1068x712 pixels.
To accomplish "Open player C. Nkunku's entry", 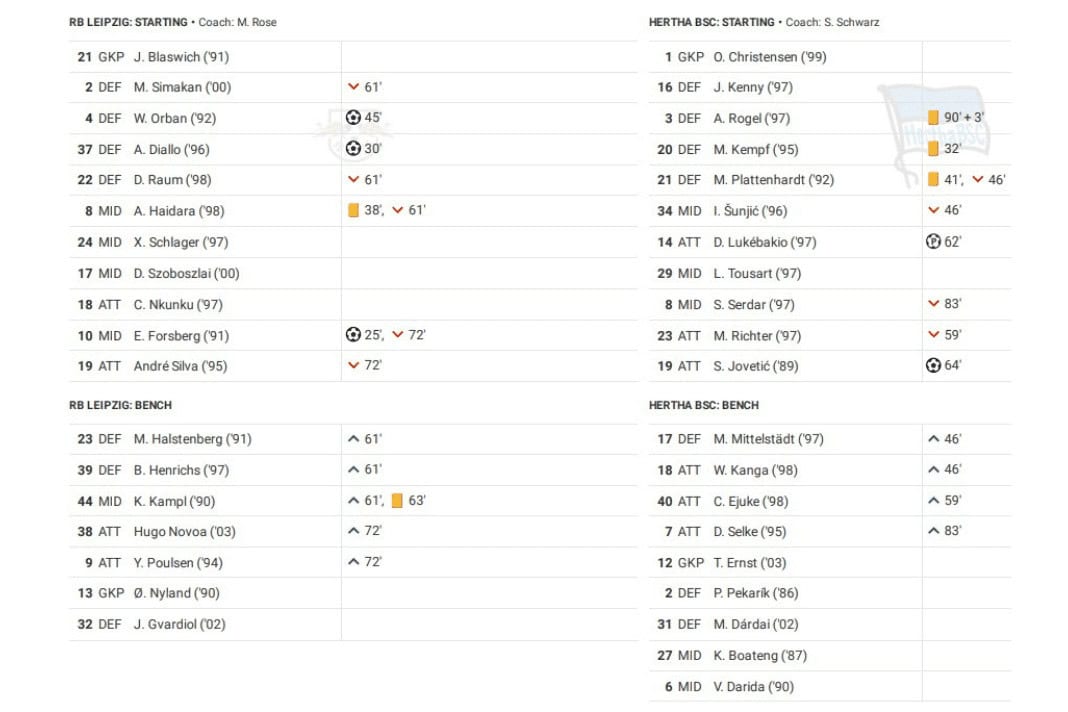I will [178, 305].
